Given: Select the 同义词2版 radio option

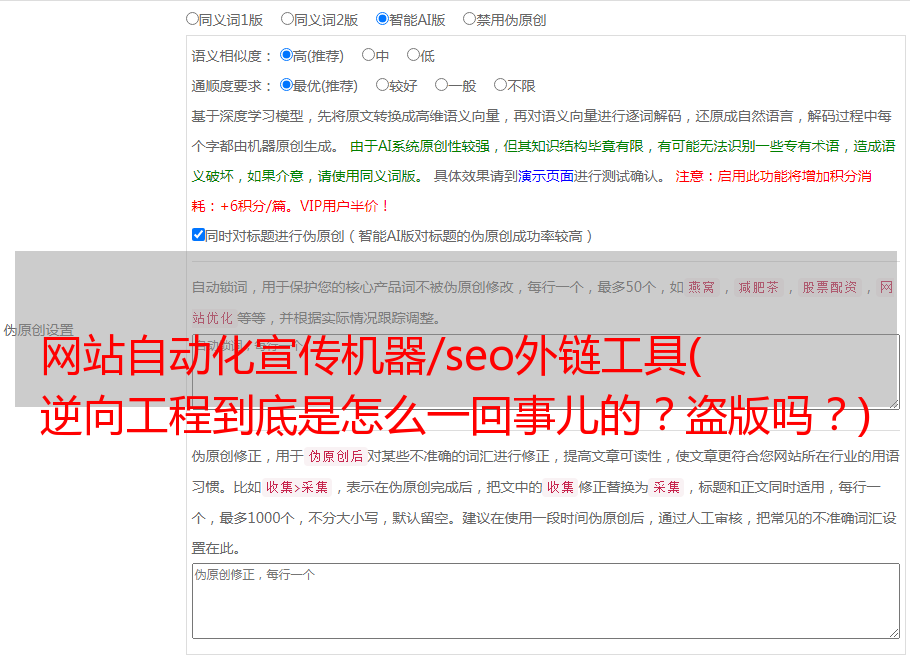Looking at the screenshot, I should point(287,19).
